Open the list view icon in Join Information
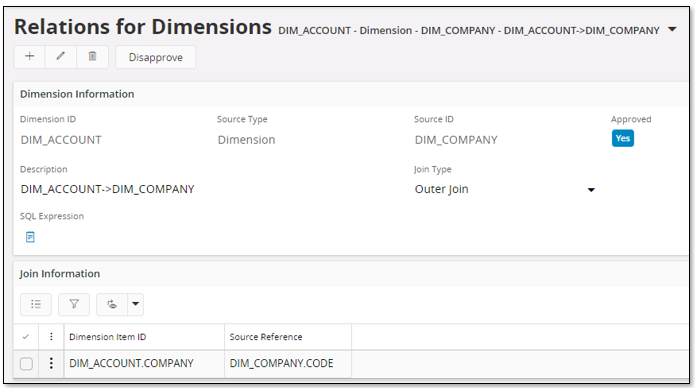Screen dimensions: 695x388 tap(36, 304)
